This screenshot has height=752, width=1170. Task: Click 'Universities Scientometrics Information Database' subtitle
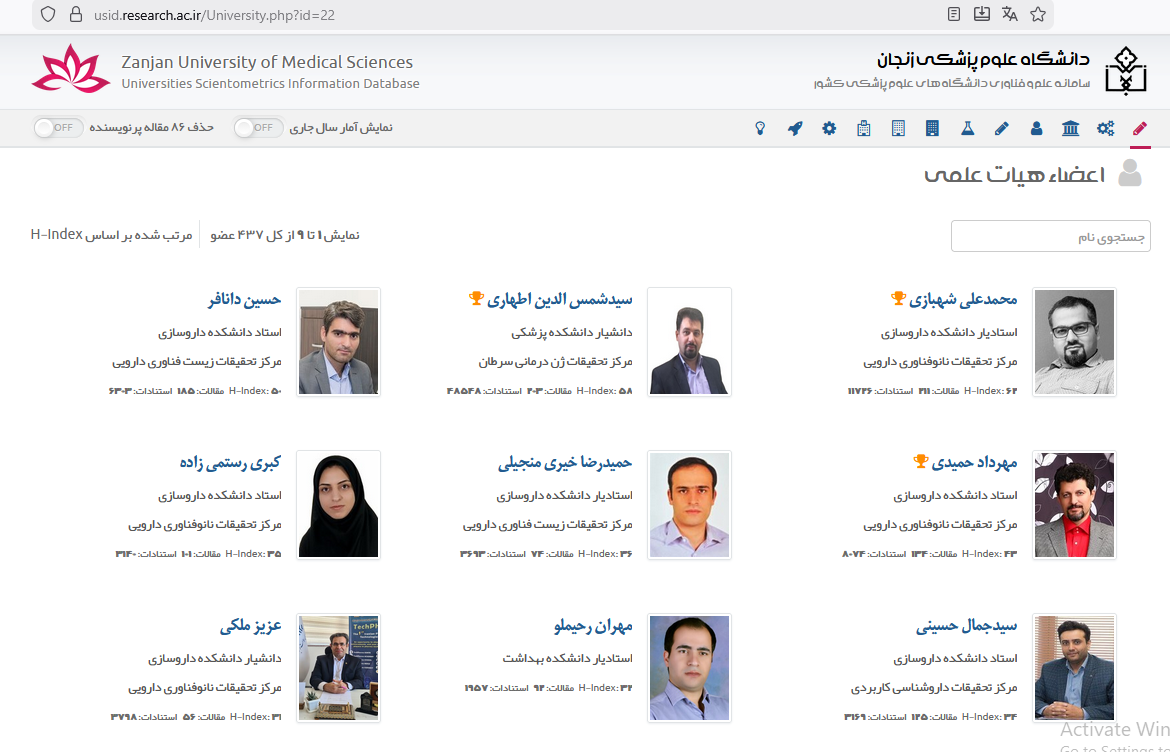point(270,84)
